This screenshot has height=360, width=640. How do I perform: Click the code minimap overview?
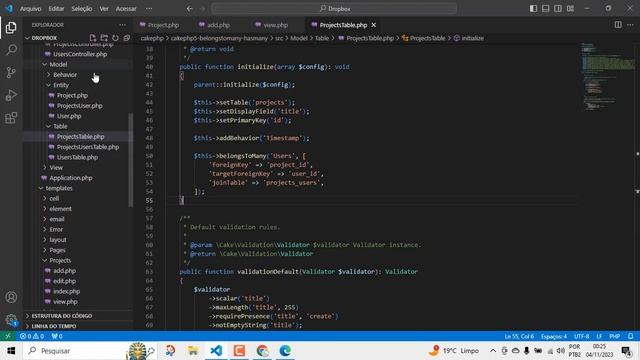point(607,78)
